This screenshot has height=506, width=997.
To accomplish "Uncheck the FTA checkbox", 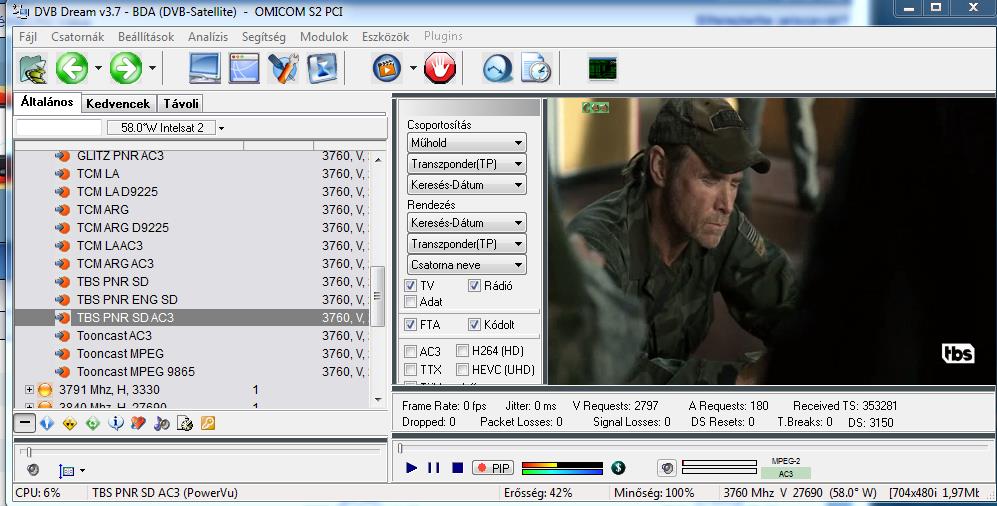I will (411, 324).
